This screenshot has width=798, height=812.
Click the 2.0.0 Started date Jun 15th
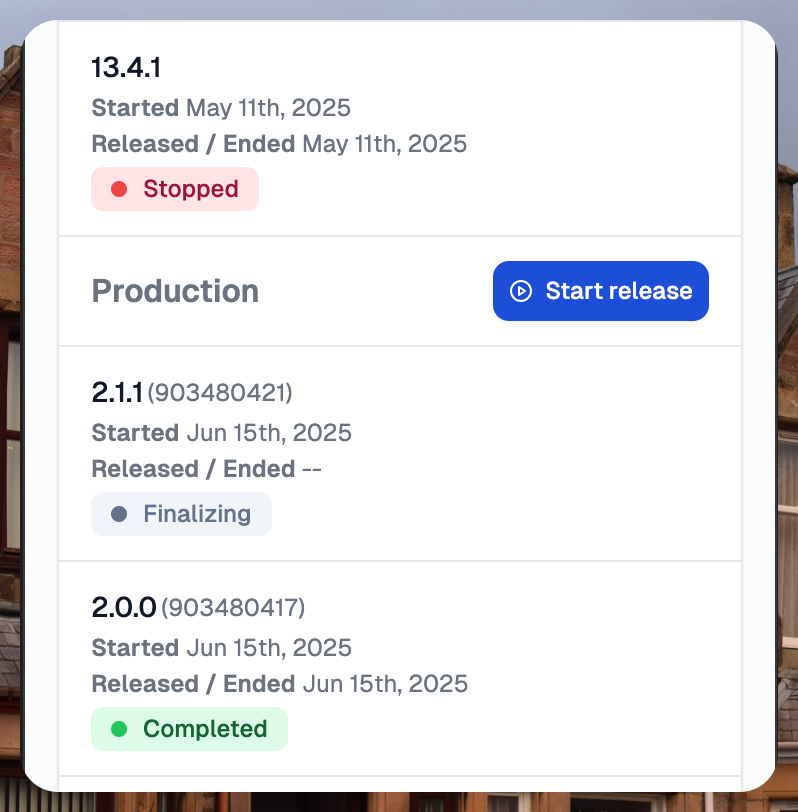268,648
